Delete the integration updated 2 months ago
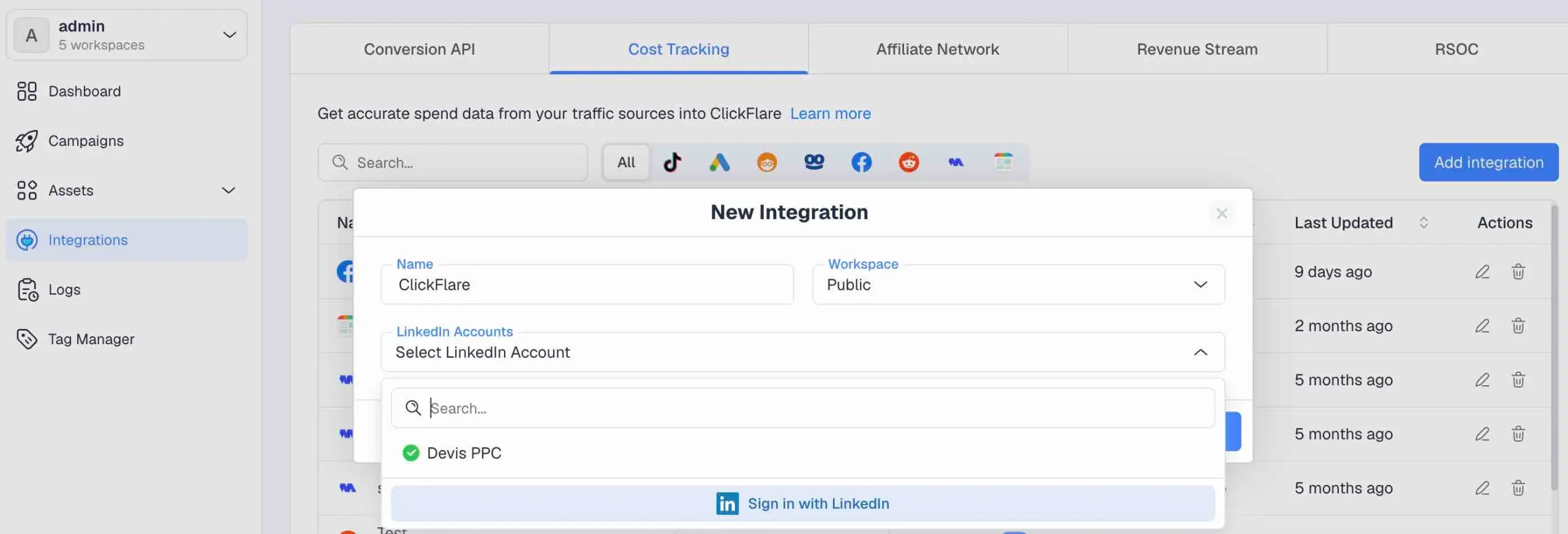 1518,325
